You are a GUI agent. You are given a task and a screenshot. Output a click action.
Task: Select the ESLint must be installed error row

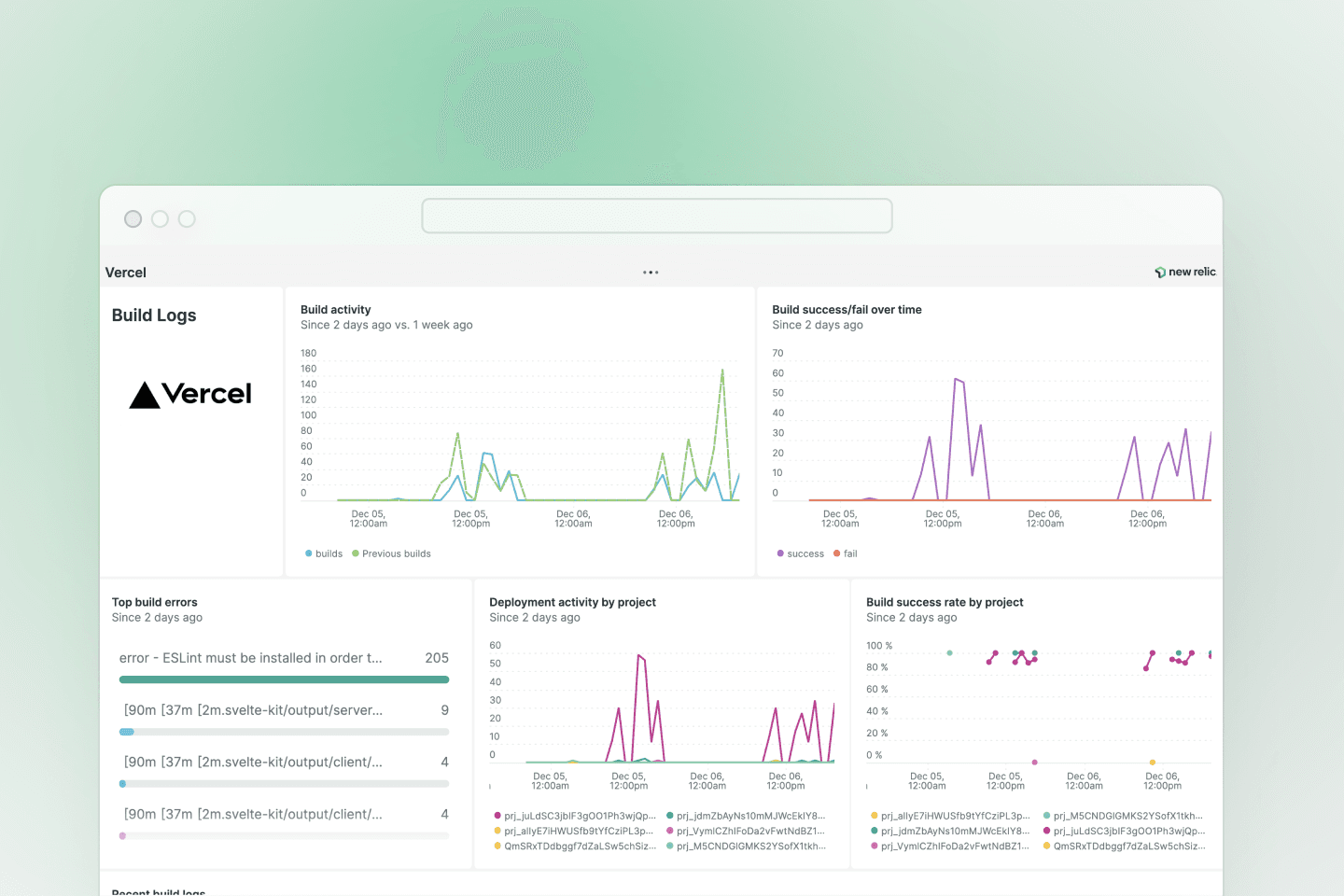coord(251,658)
